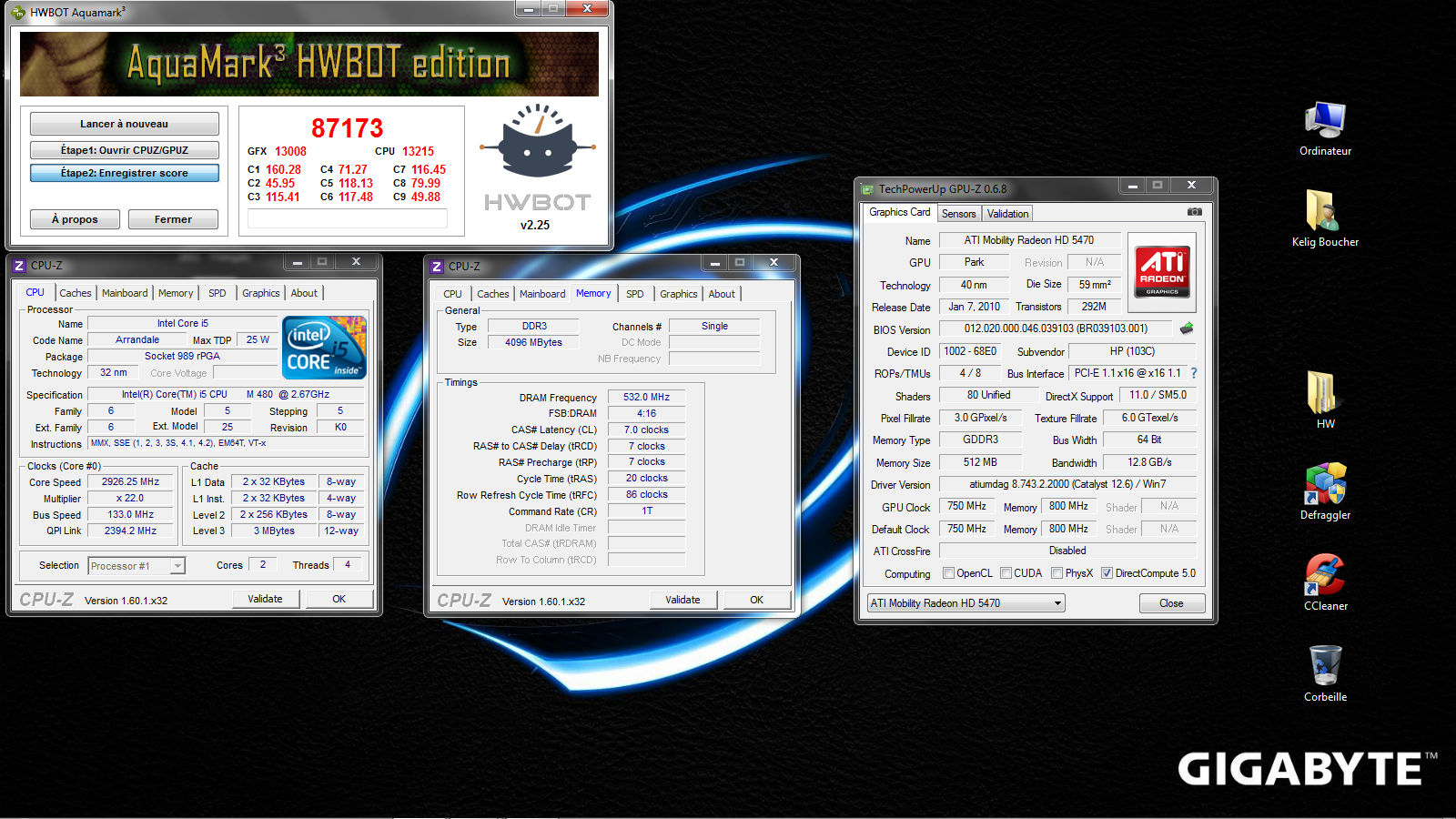Click the Level 3 cache 3 MBytes value
The height and width of the screenshot is (819, 1456).
(274, 531)
